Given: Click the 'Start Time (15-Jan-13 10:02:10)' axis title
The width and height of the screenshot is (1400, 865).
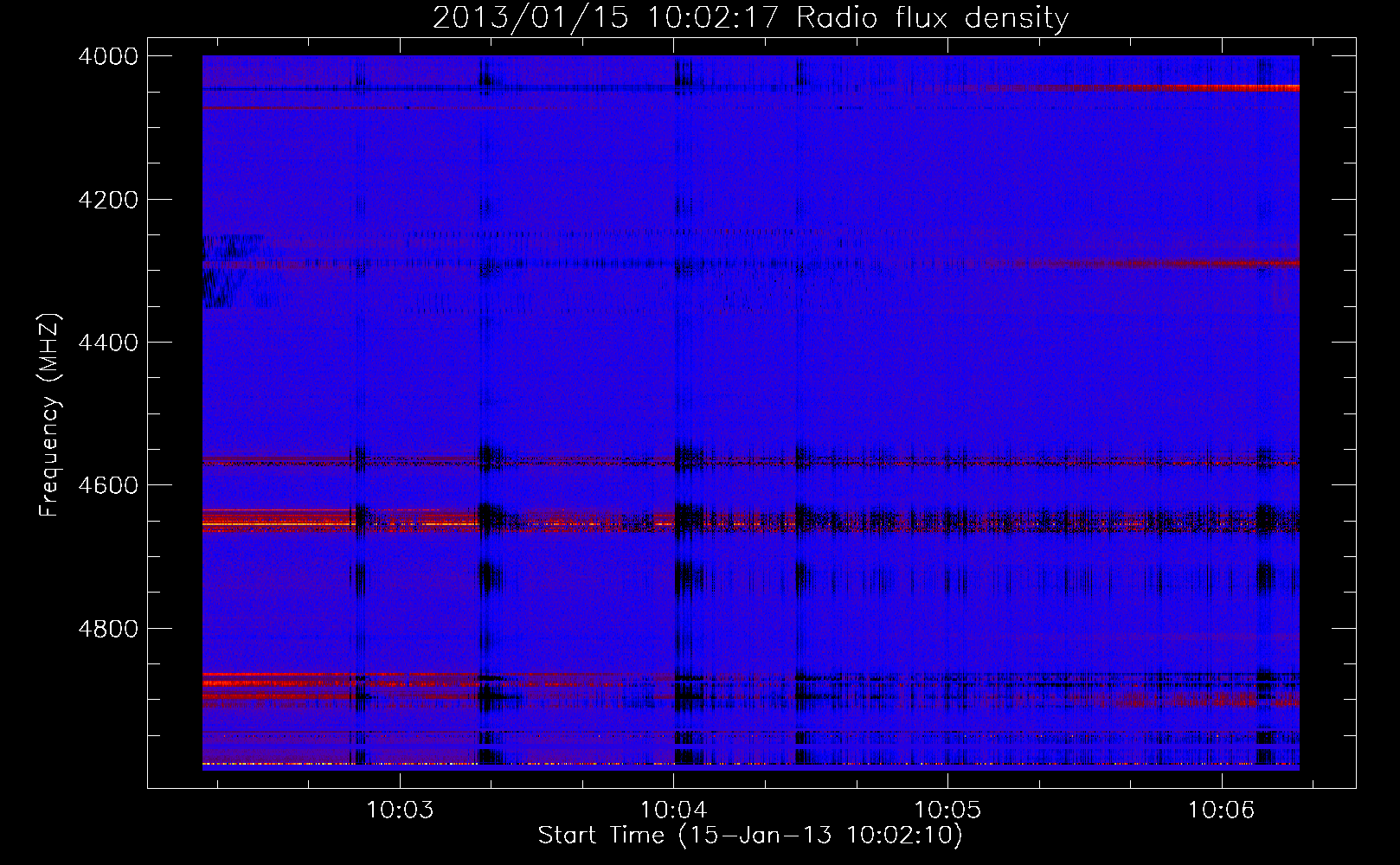Looking at the screenshot, I should [x=750, y=836].
